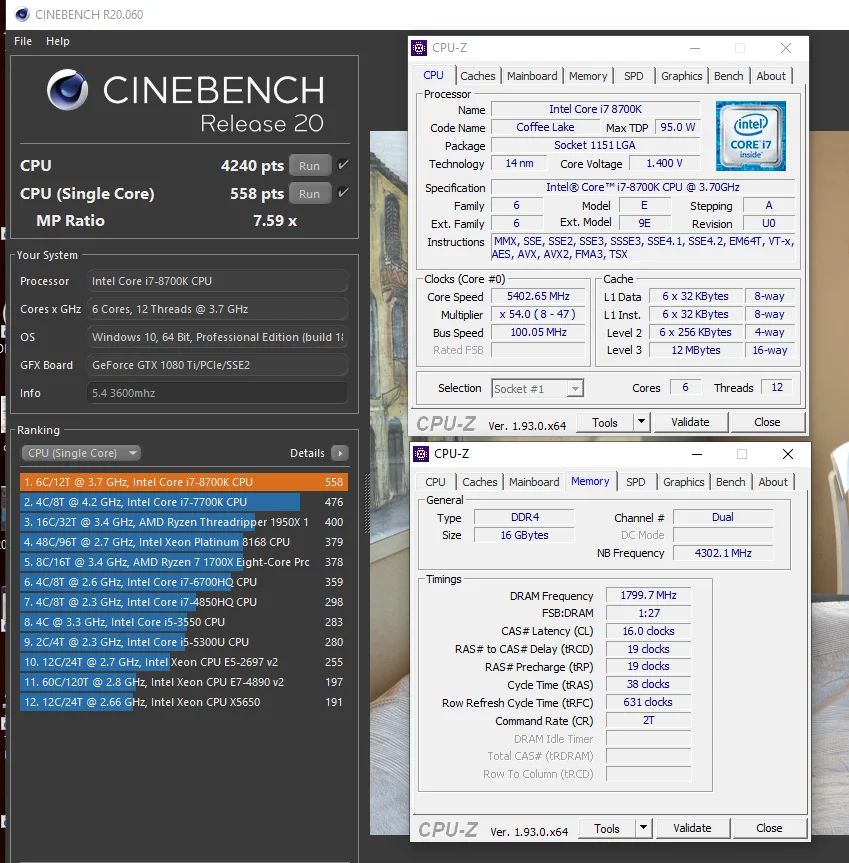Toggle the CPU test checkbox
The image size is (849, 863).
[x=343, y=165]
